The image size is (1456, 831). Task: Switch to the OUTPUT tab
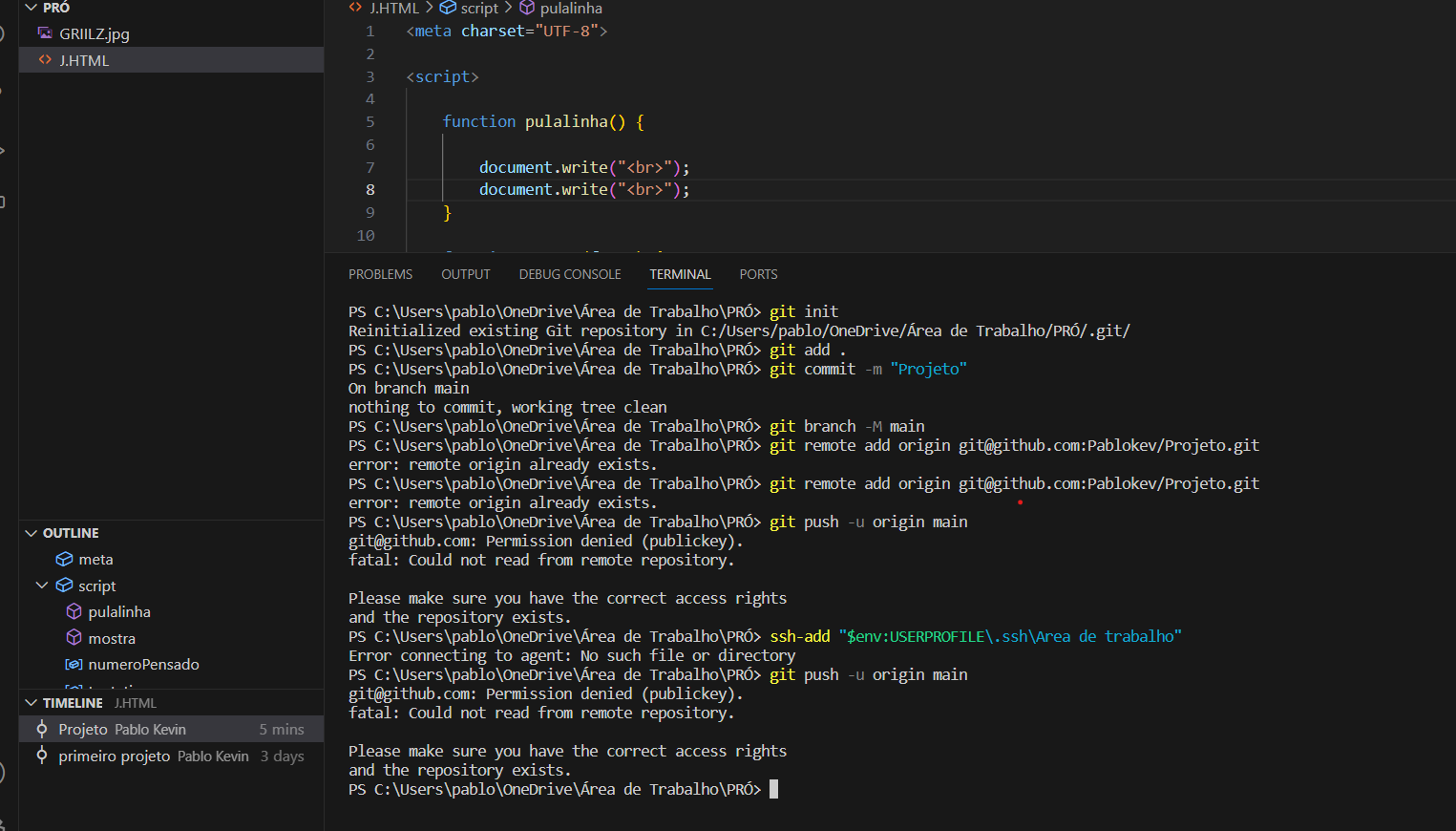[465, 274]
